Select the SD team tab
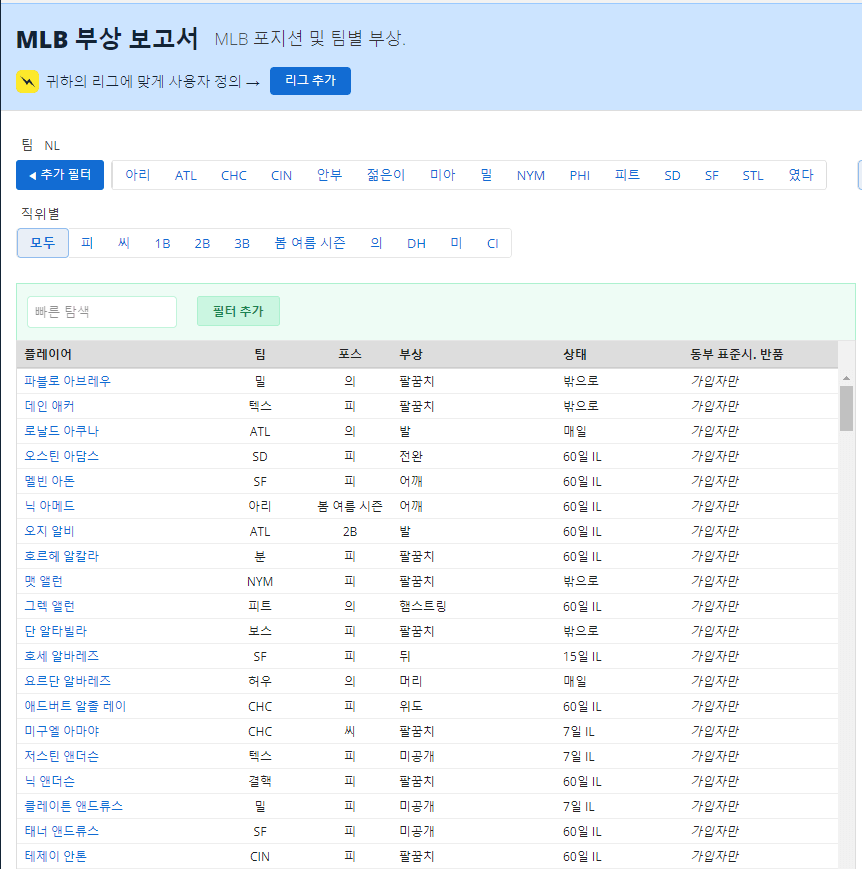Image resolution: width=862 pixels, height=869 pixels. [672, 175]
